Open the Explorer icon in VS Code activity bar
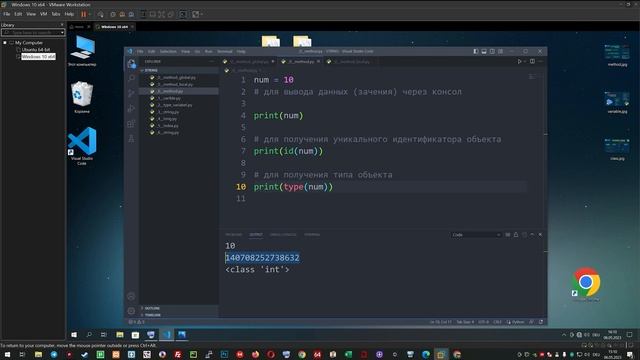640x360 pixels. point(131,64)
